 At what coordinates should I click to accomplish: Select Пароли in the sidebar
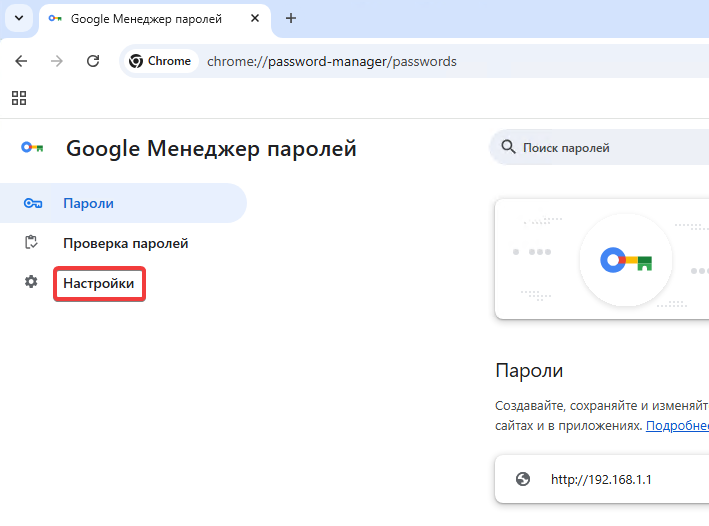point(88,203)
